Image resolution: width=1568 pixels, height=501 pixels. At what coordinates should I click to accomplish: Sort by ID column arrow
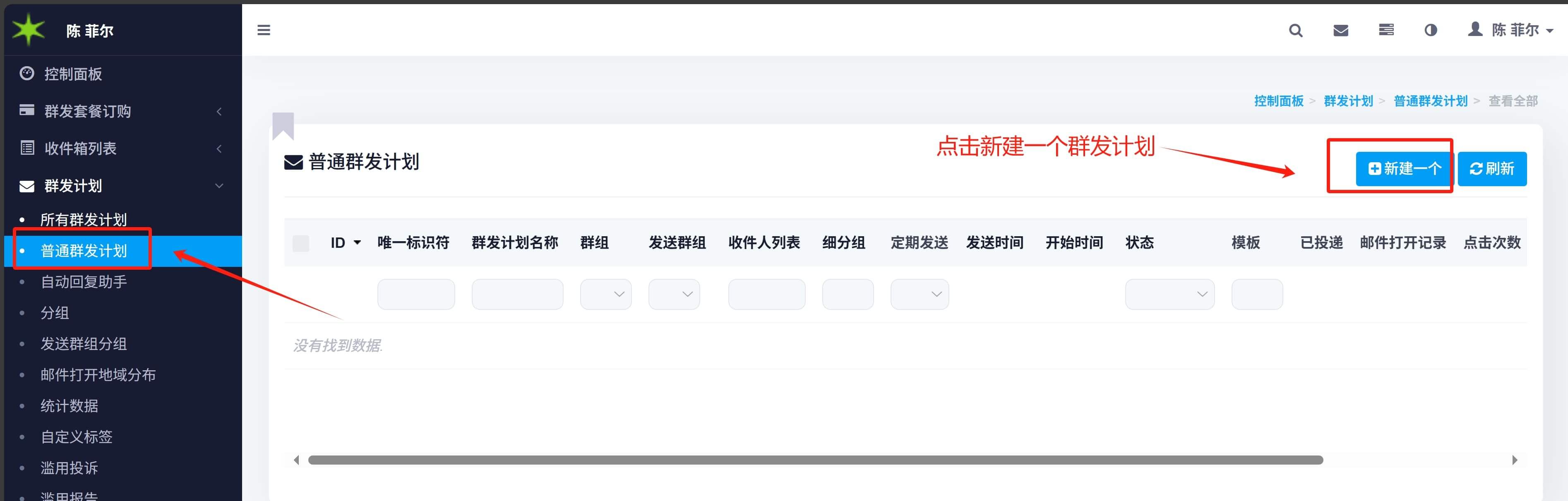coord(357,243)
